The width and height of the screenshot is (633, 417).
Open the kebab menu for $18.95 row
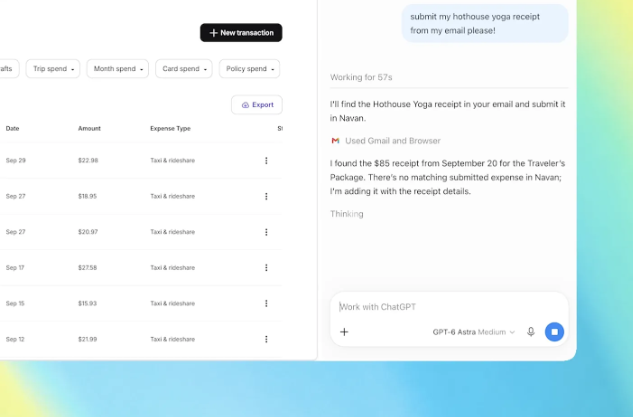266,196
